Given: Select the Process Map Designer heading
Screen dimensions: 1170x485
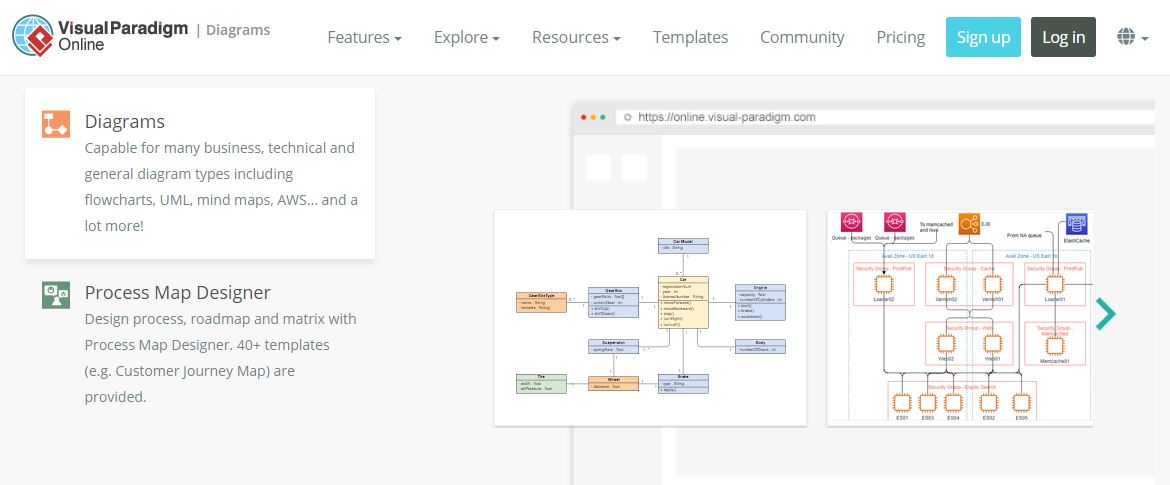Looking at the screenshot, I should click(178, 292).
